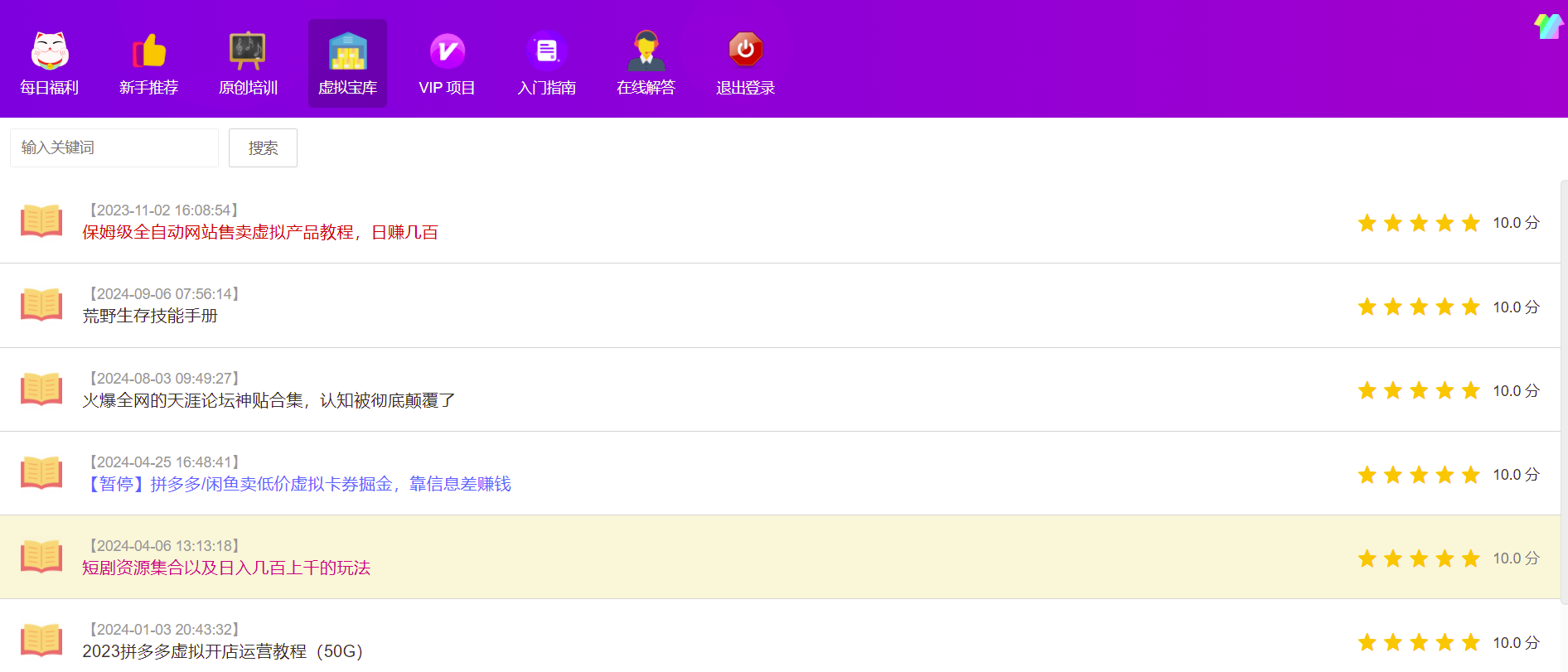Screen dimensions: 1568x672
Task: Click the lucky cat 每日福利 icon
Action: [x=50, y=51]
